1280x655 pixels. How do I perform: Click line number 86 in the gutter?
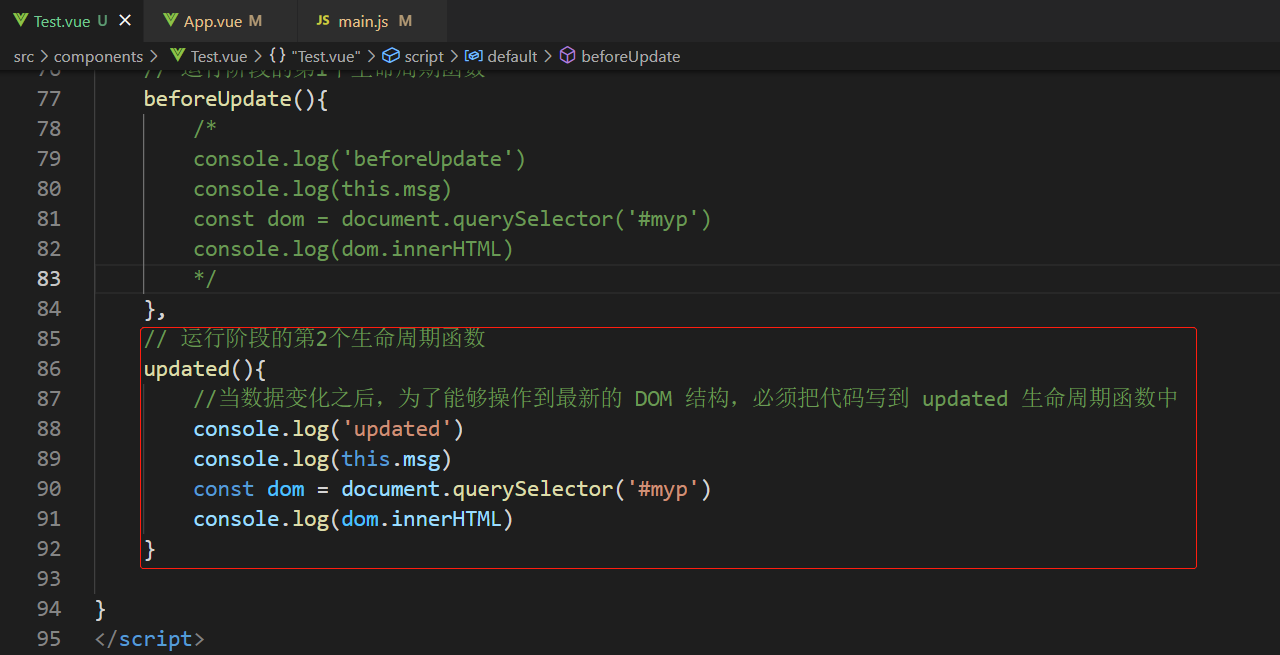[x=49, y=368]
